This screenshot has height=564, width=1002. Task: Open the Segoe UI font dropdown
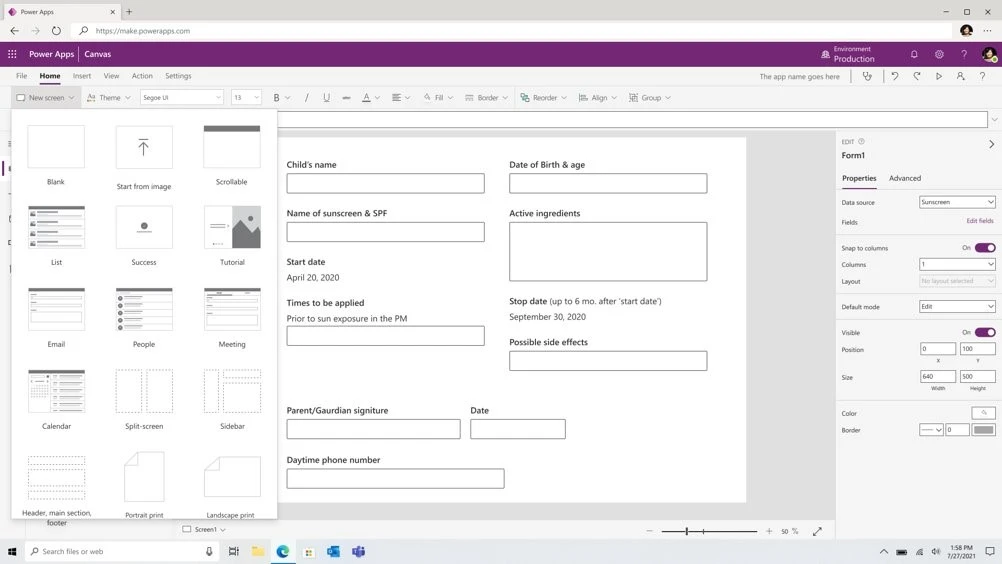pyautogui.click(x=181, y=98)
